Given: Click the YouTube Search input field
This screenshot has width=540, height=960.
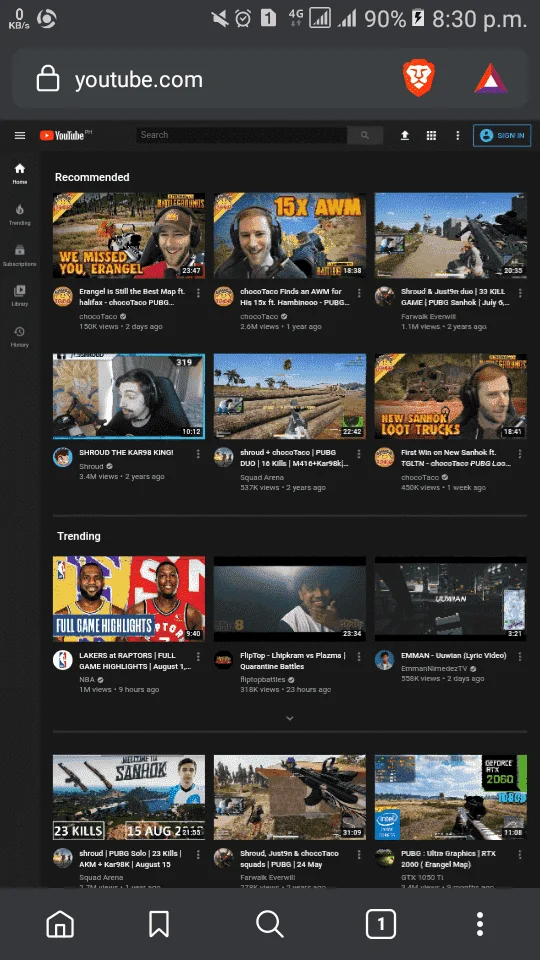Looking at the screenshot, I should (241, 135).
